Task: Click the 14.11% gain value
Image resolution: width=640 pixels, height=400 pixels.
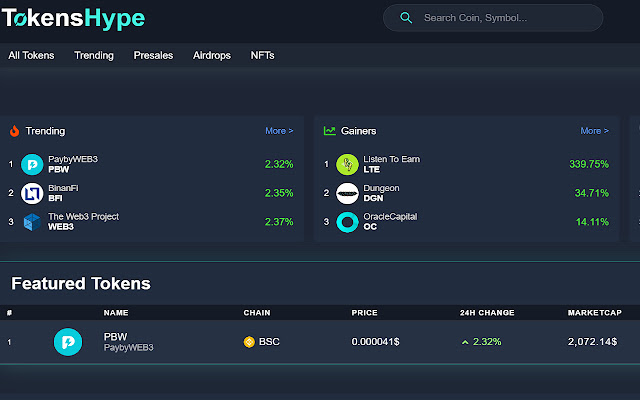Action: click(592, 222)
